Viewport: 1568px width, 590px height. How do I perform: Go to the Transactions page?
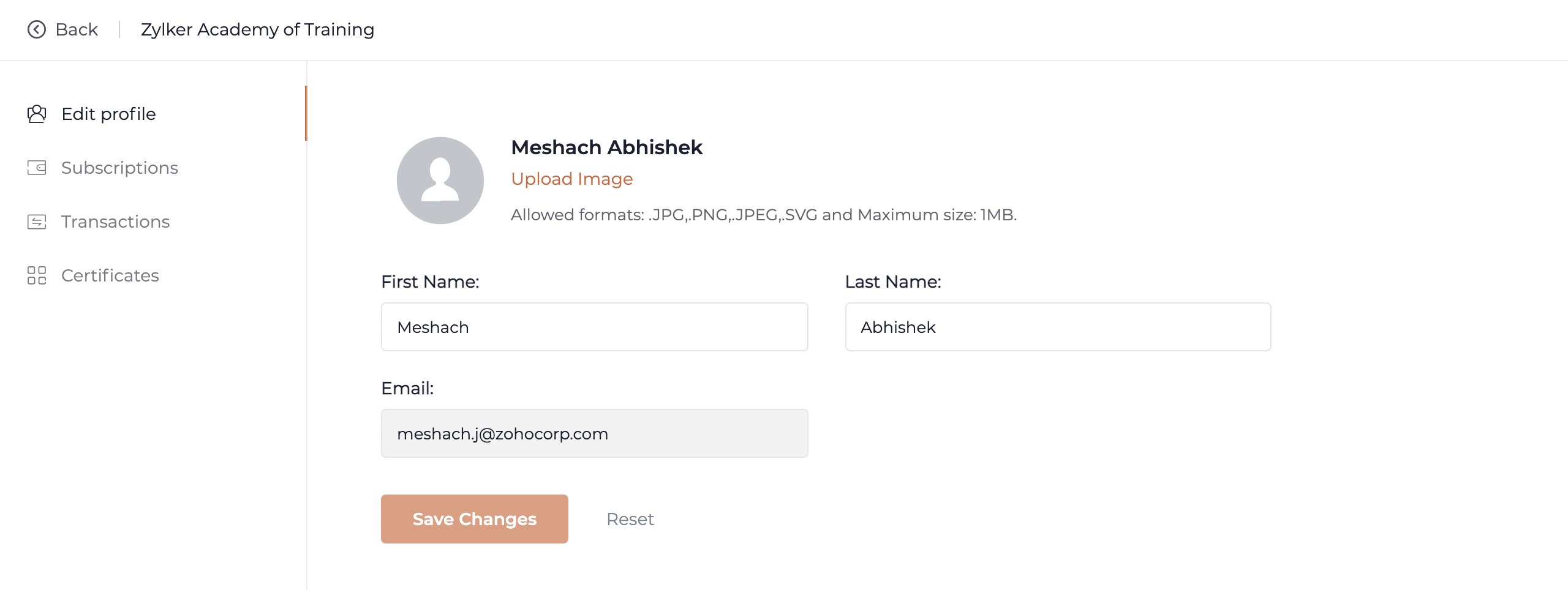point(115,222)
